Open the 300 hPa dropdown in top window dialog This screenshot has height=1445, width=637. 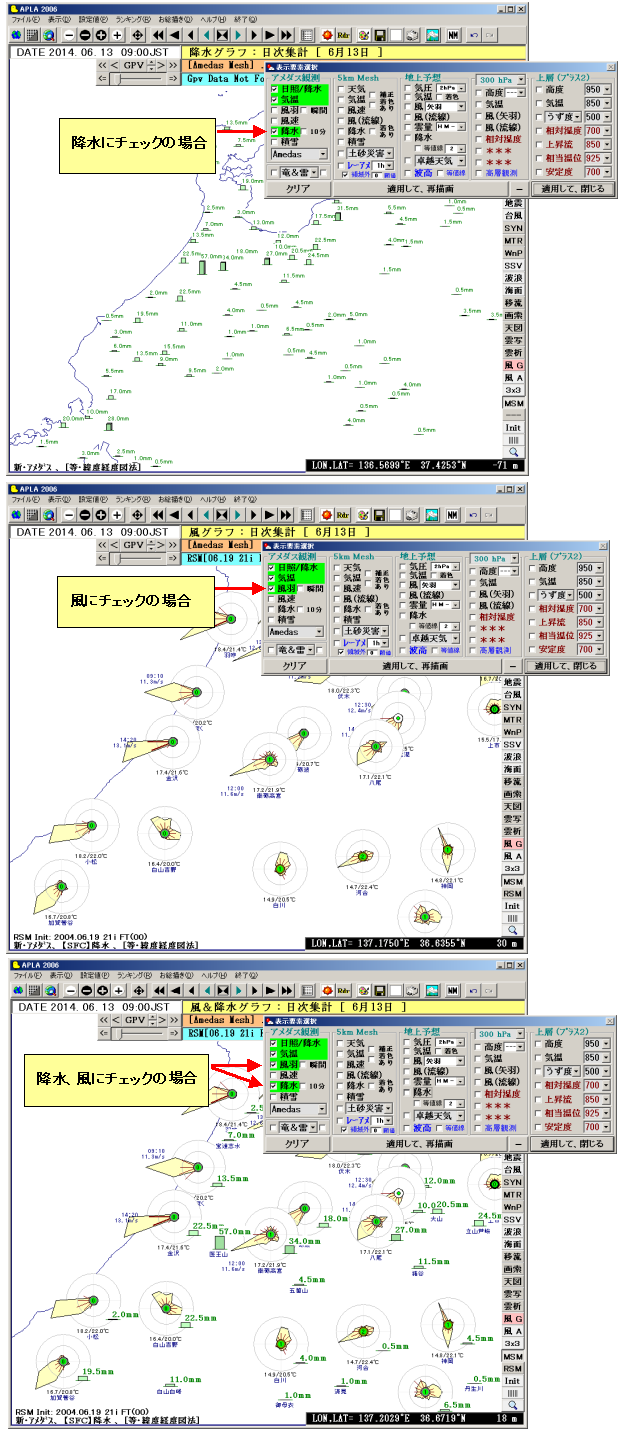pos(500,80)
